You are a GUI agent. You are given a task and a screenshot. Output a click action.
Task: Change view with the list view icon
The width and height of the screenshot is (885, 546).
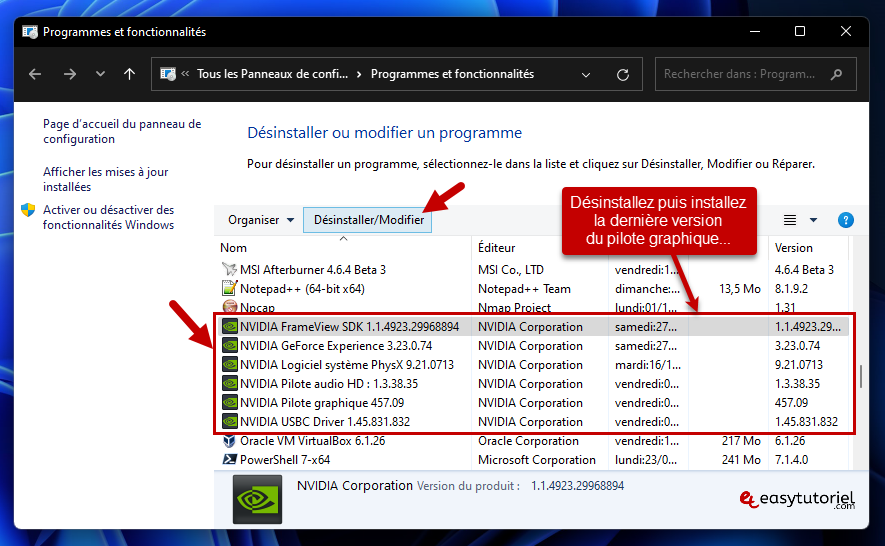[790, 220]
